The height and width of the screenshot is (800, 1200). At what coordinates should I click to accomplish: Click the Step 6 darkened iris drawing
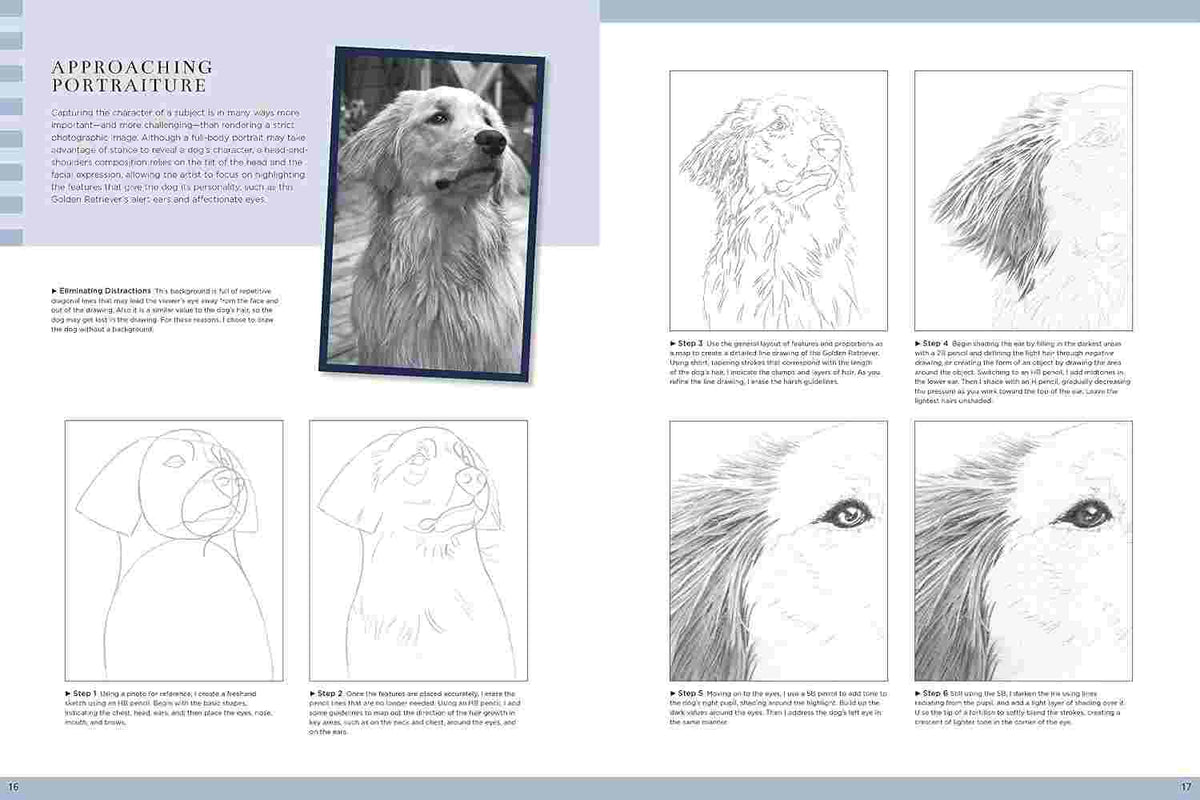tap(1023, 550)
